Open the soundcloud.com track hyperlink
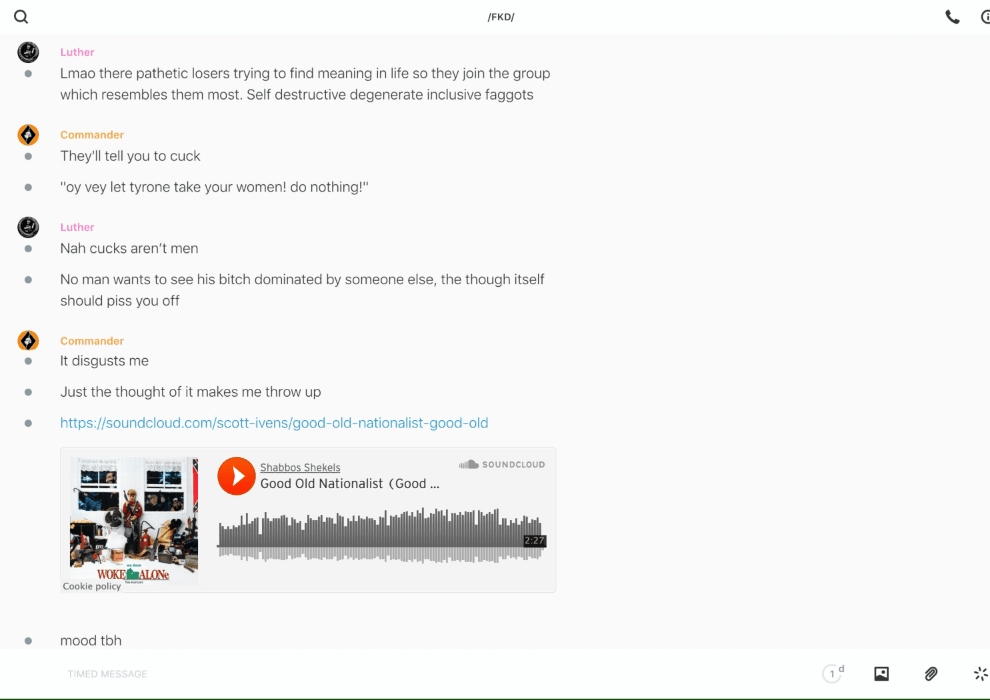 [274, 423]
